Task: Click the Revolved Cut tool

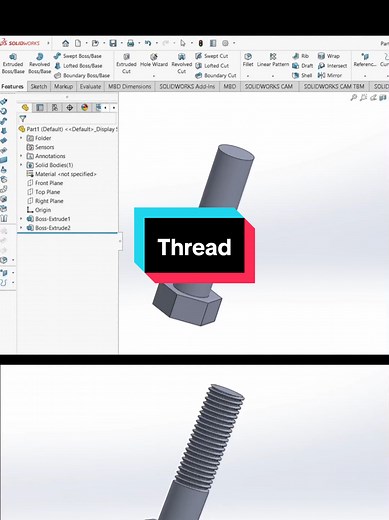Action: (x=181, y=63)
